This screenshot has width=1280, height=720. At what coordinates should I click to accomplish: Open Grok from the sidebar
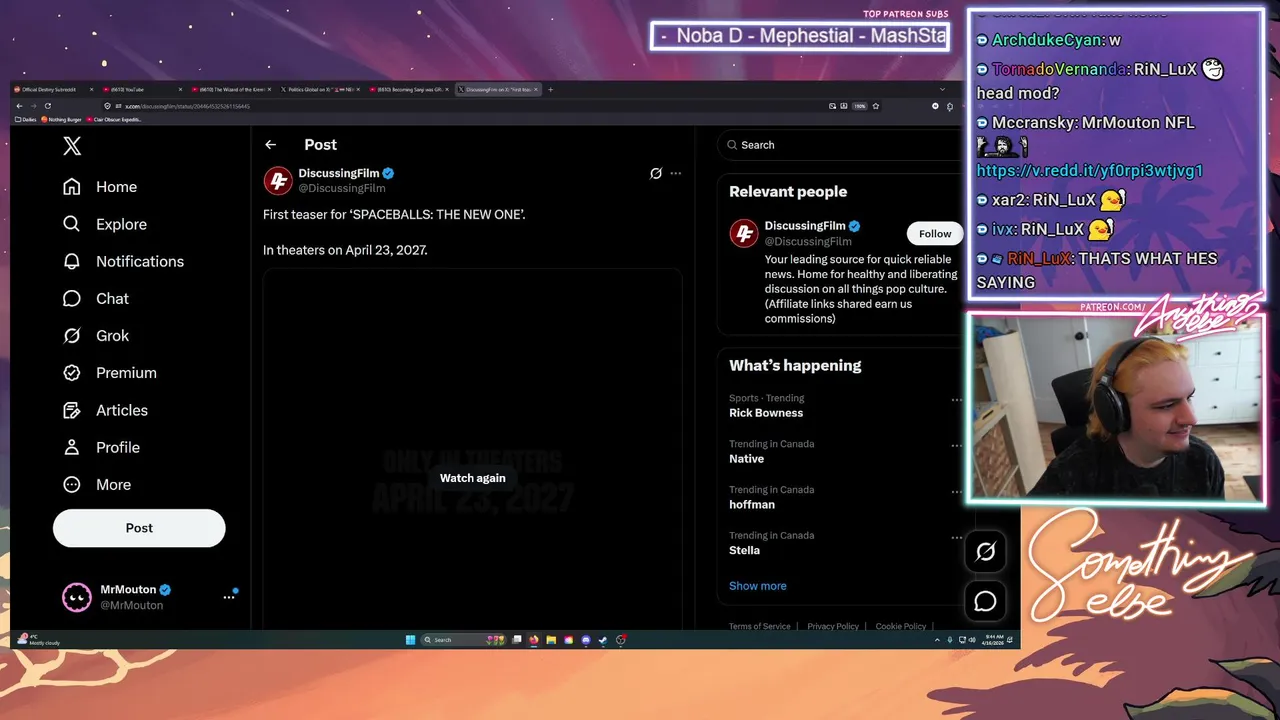point(96,335)
